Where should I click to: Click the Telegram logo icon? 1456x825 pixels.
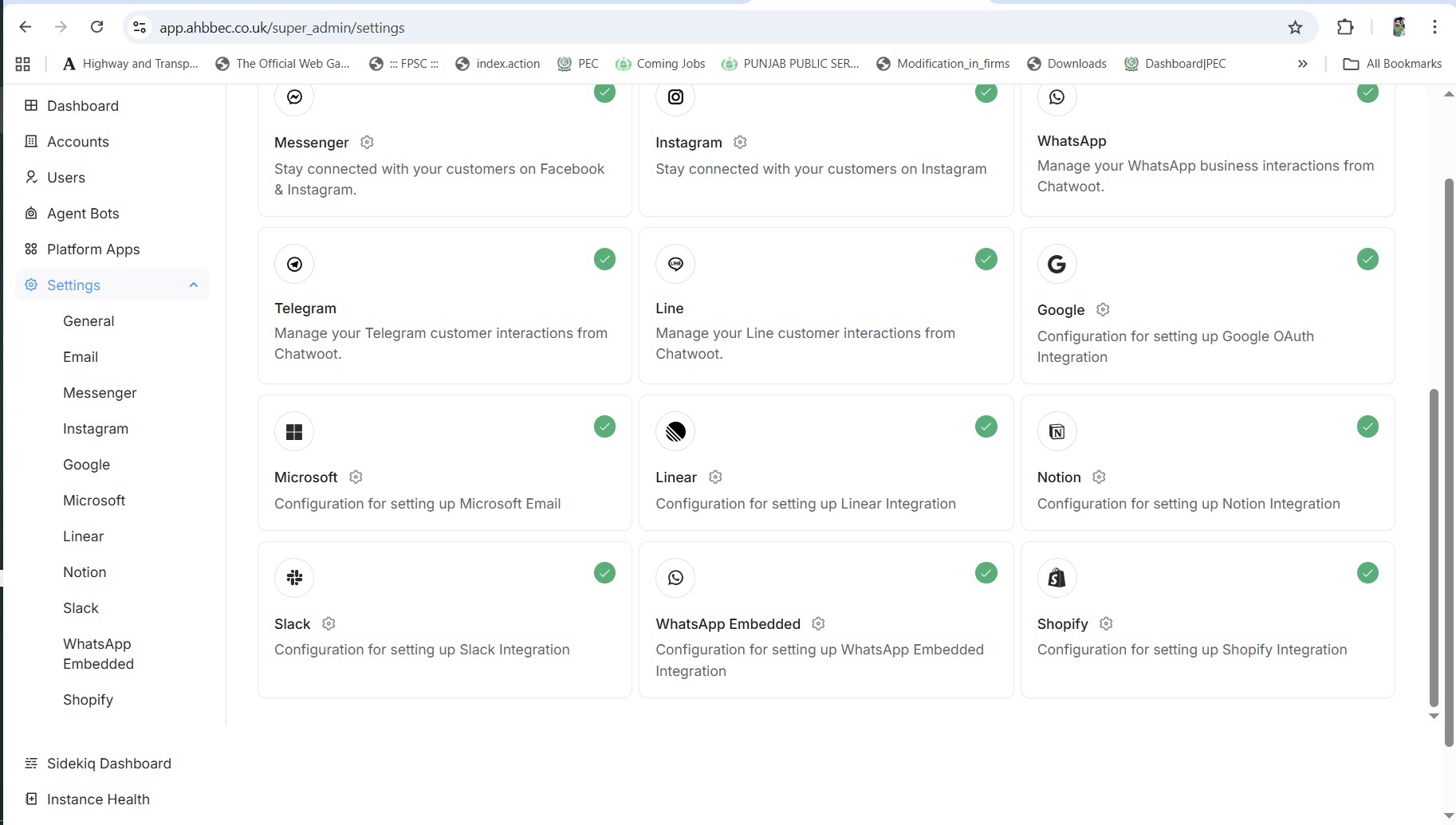(294, 264)
